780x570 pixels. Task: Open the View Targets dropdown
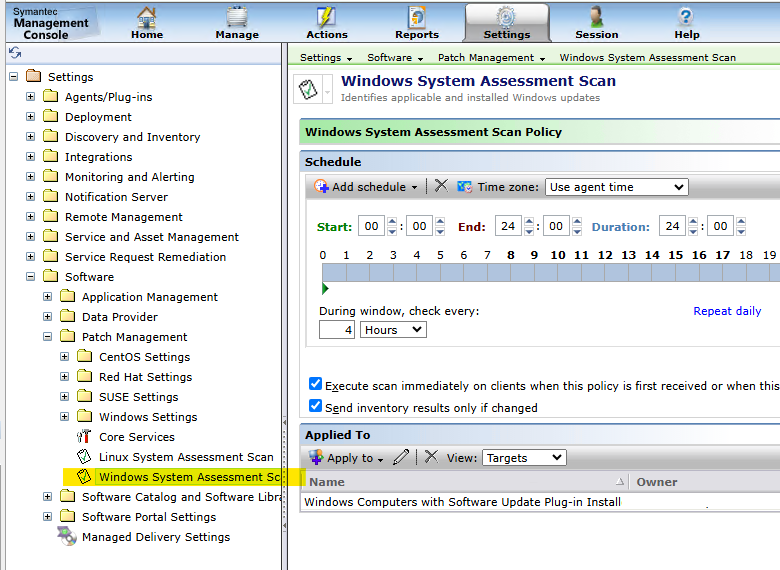point(523,458)
